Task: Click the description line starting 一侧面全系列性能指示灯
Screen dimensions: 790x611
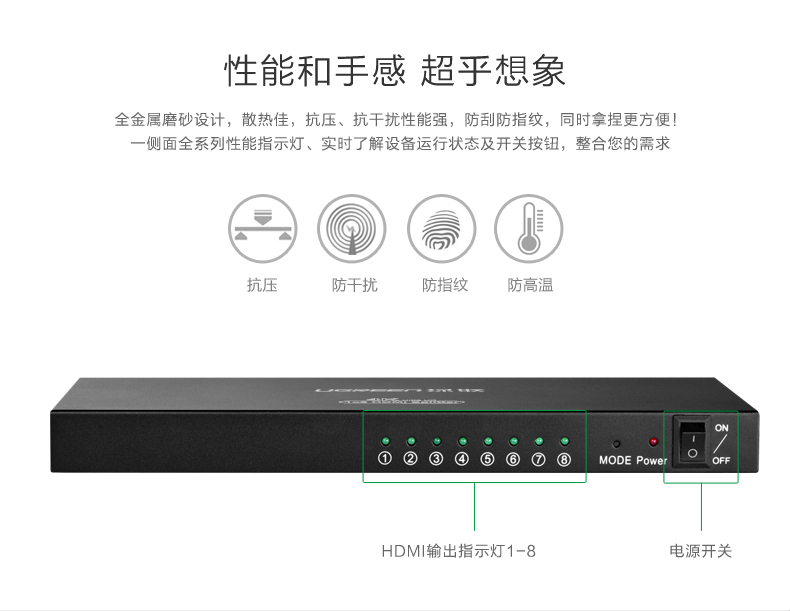Action: coord(400,144)
